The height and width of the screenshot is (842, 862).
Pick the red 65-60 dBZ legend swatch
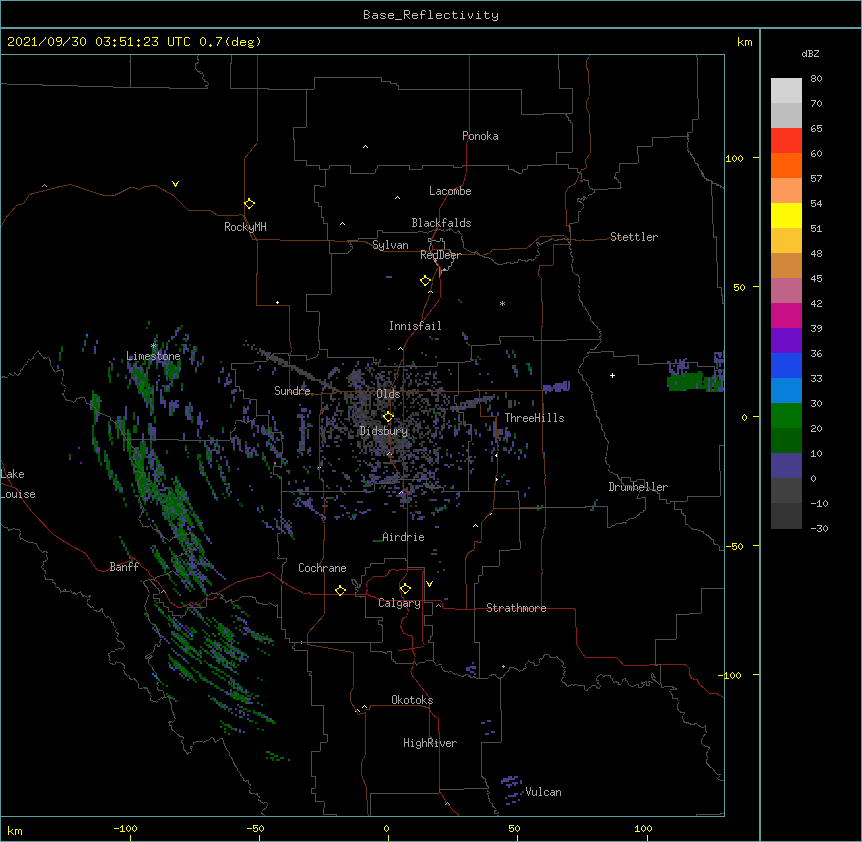point(786,141)
